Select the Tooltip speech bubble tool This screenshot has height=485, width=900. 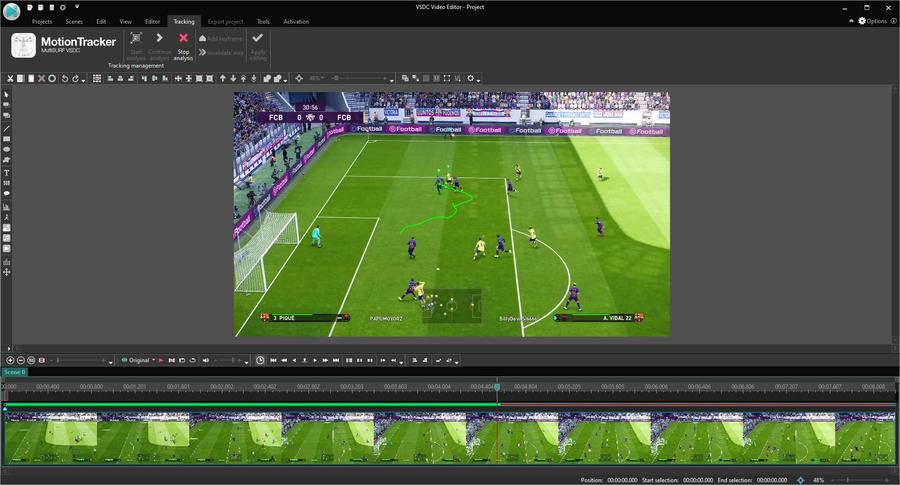6,193
